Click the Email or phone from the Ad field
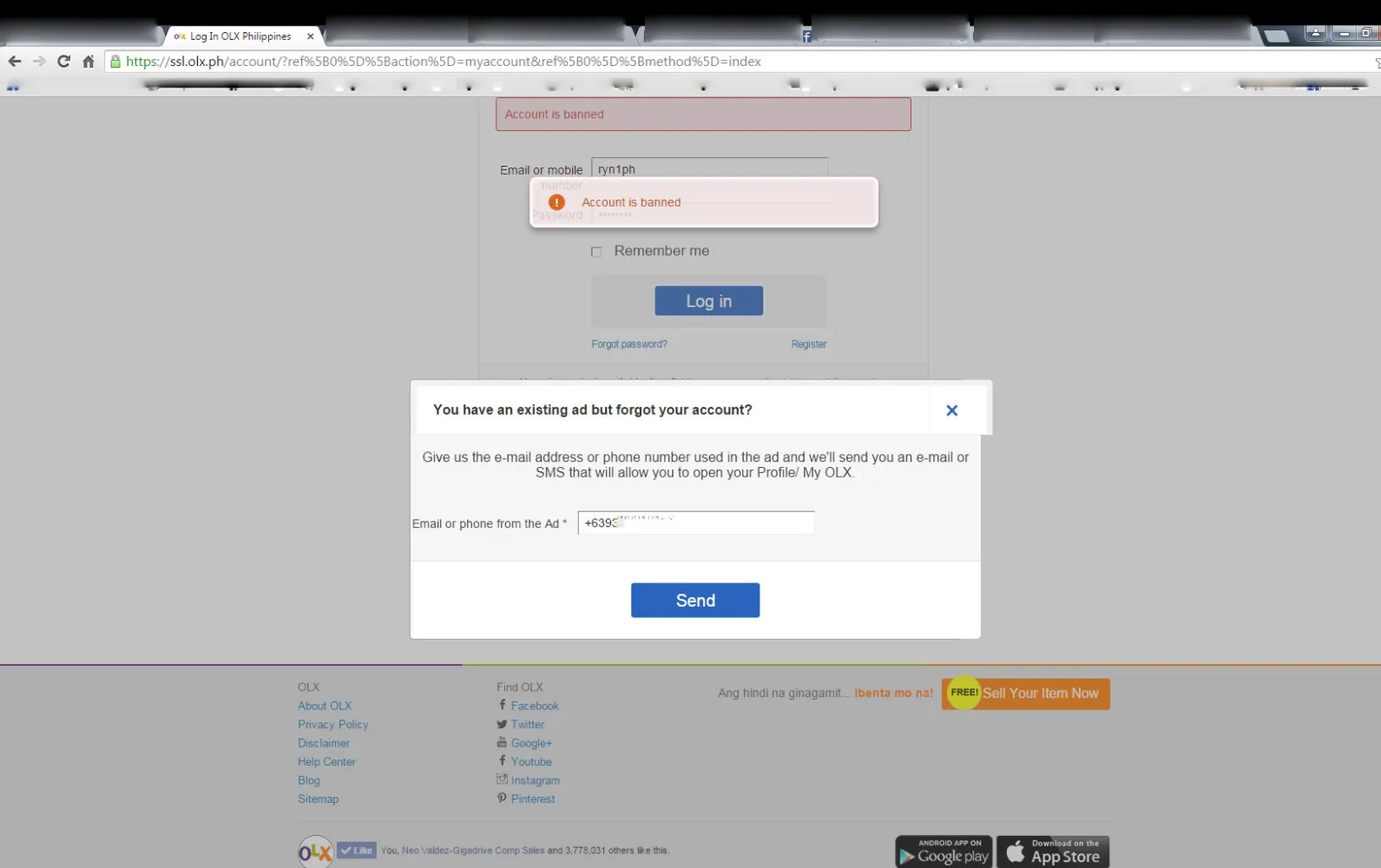The height and width of the screenshot is (868, 1381). (x=696, y=523)
